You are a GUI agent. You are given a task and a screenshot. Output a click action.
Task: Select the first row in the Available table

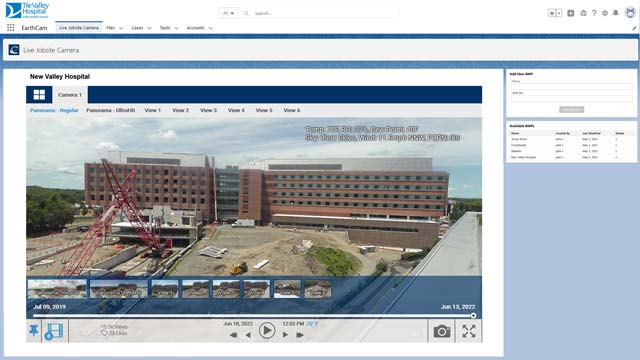tap(571, 139)
